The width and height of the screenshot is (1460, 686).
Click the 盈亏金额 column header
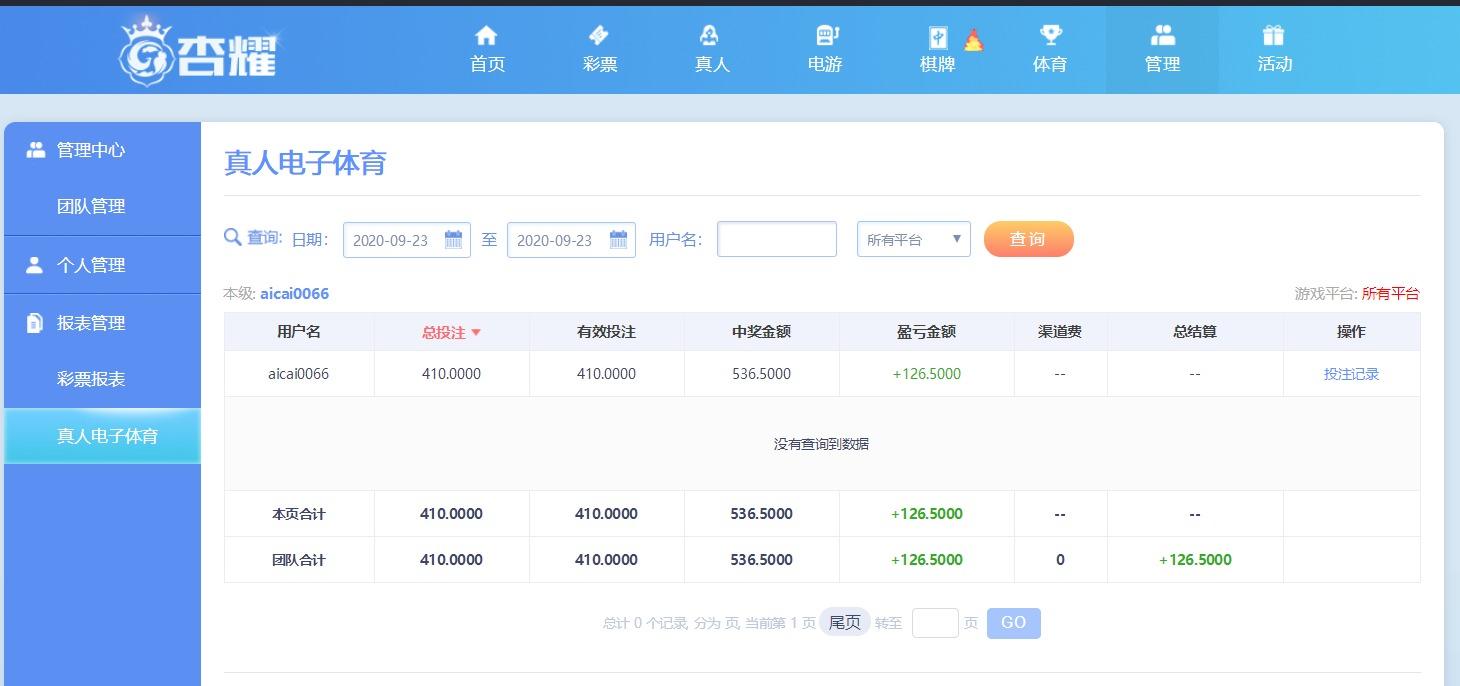coord(926,332)
